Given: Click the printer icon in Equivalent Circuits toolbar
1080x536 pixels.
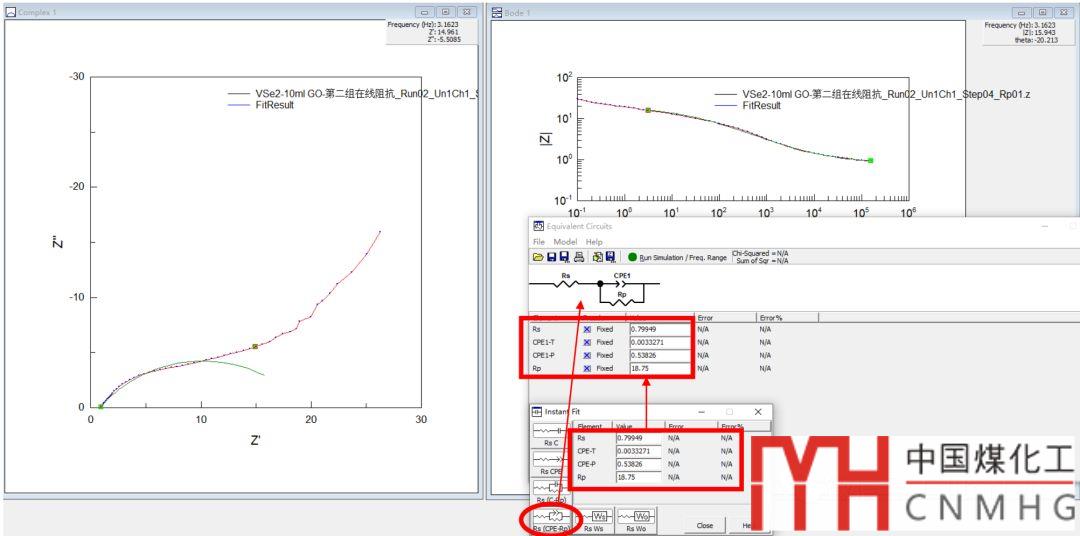Looking at the screenshot, I should [577, 257].
